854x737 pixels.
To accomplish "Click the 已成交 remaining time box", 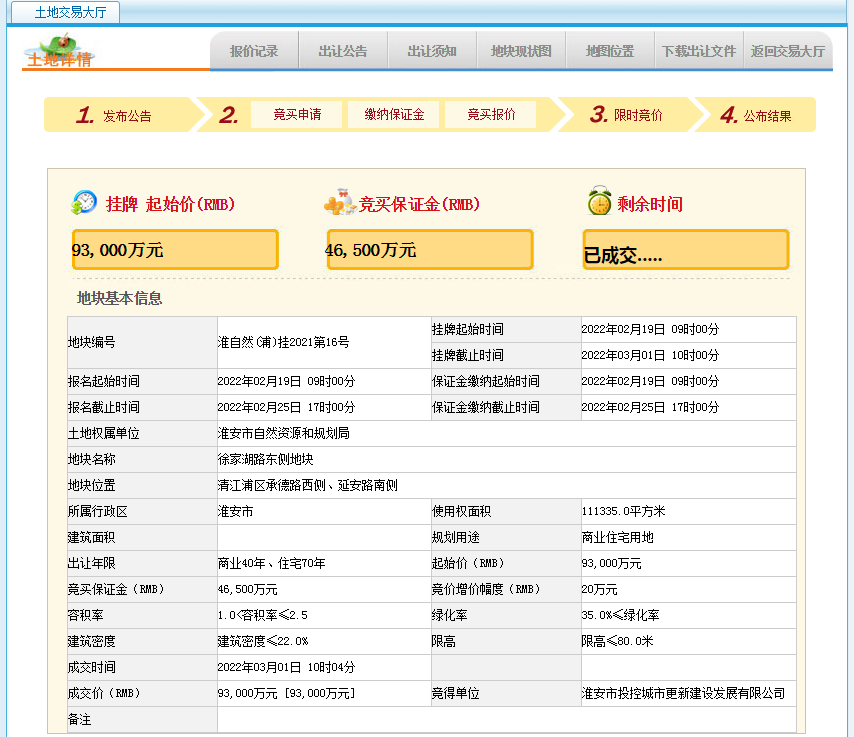I will pyautogui.click(x=686, y=249).
